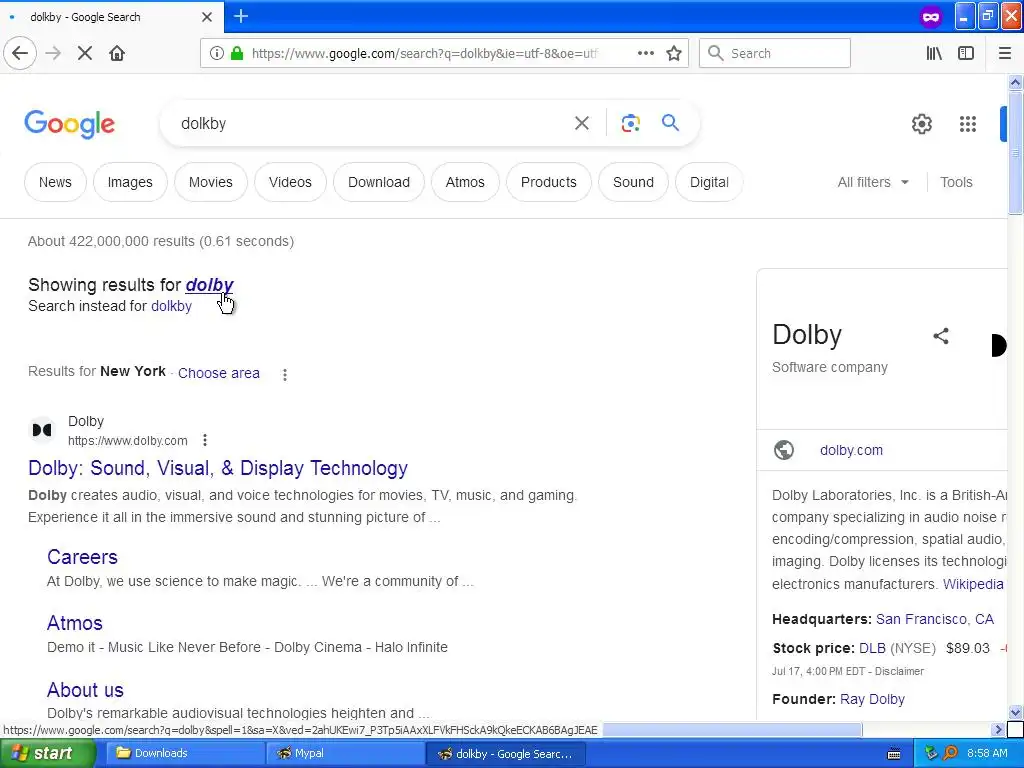Click the vertical scrollbar up arrow
The width and height of the screenshot is (1024, 768).
1016,82
